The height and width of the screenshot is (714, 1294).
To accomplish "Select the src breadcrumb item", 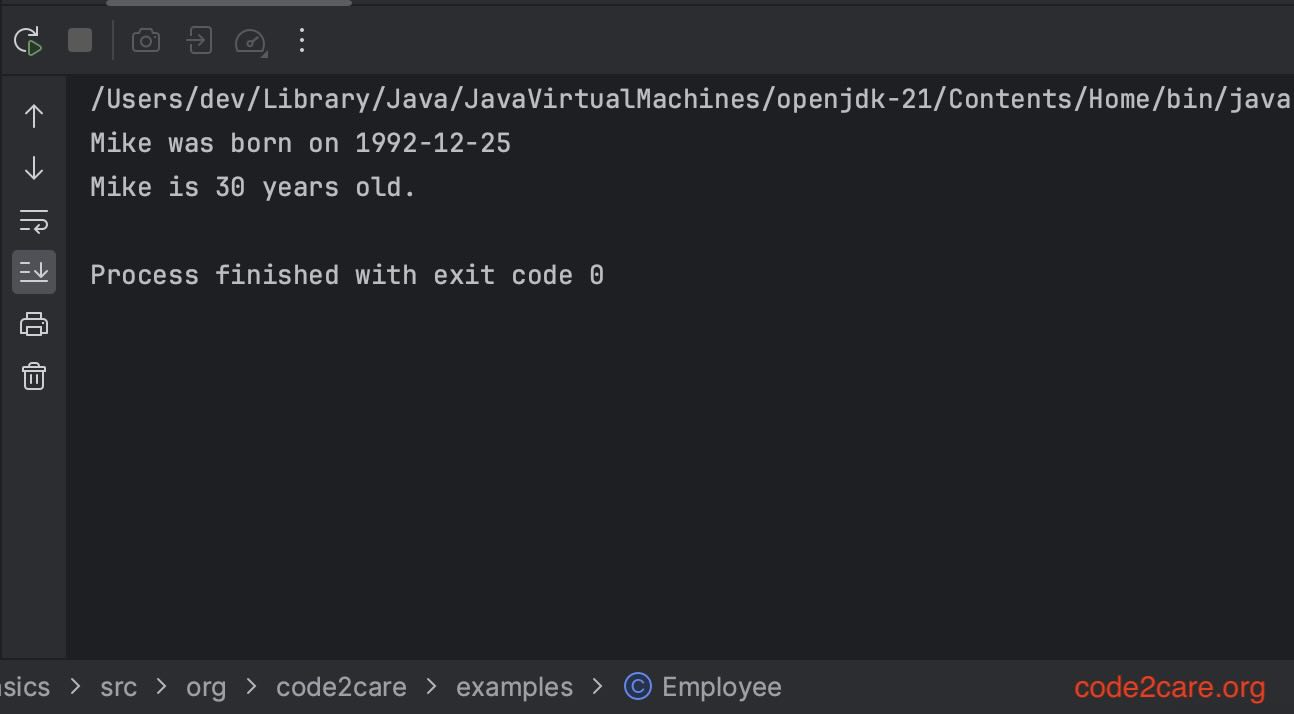I will click(x=117, y=686).
